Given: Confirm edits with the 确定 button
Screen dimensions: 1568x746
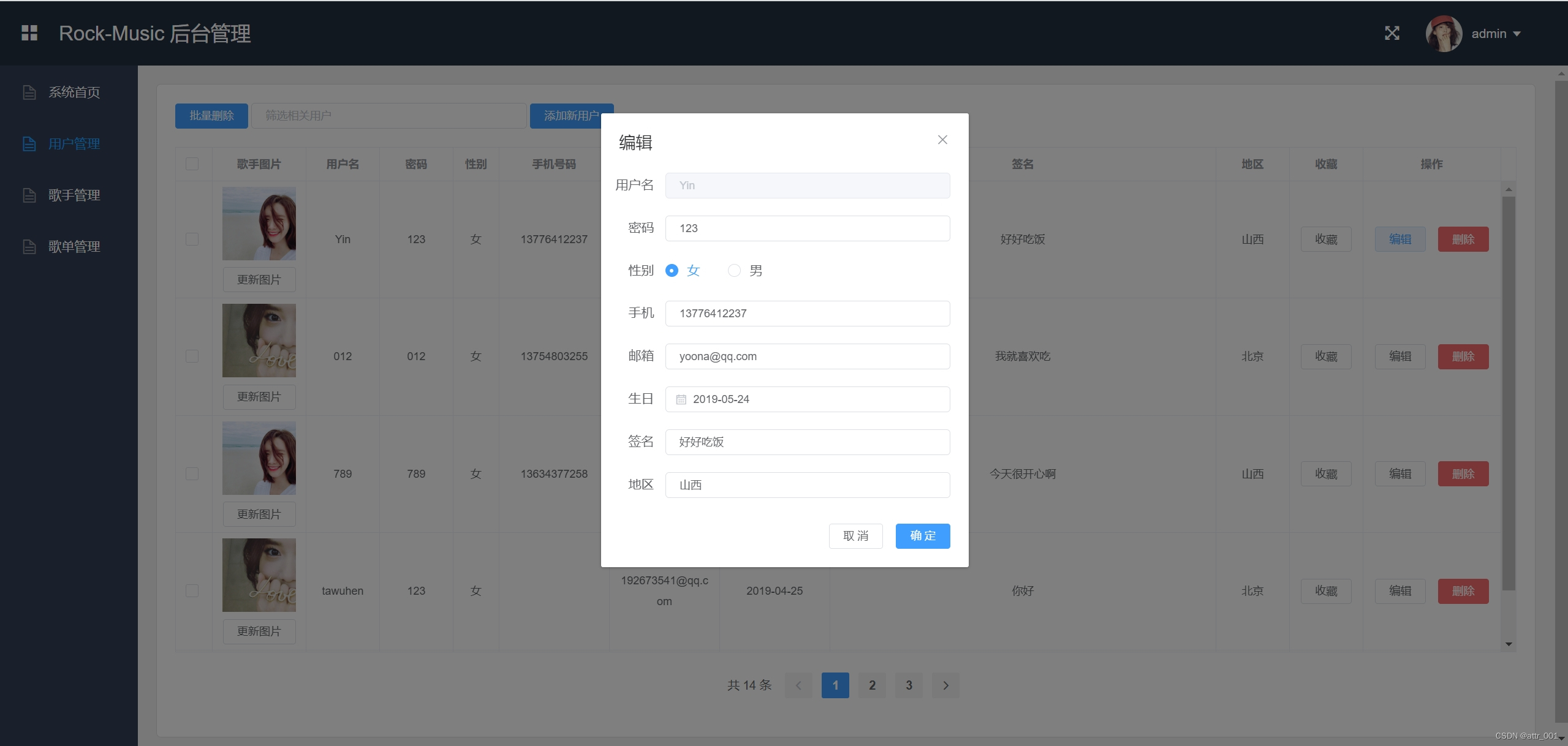Looking at the screenshot, I should 922,536.
